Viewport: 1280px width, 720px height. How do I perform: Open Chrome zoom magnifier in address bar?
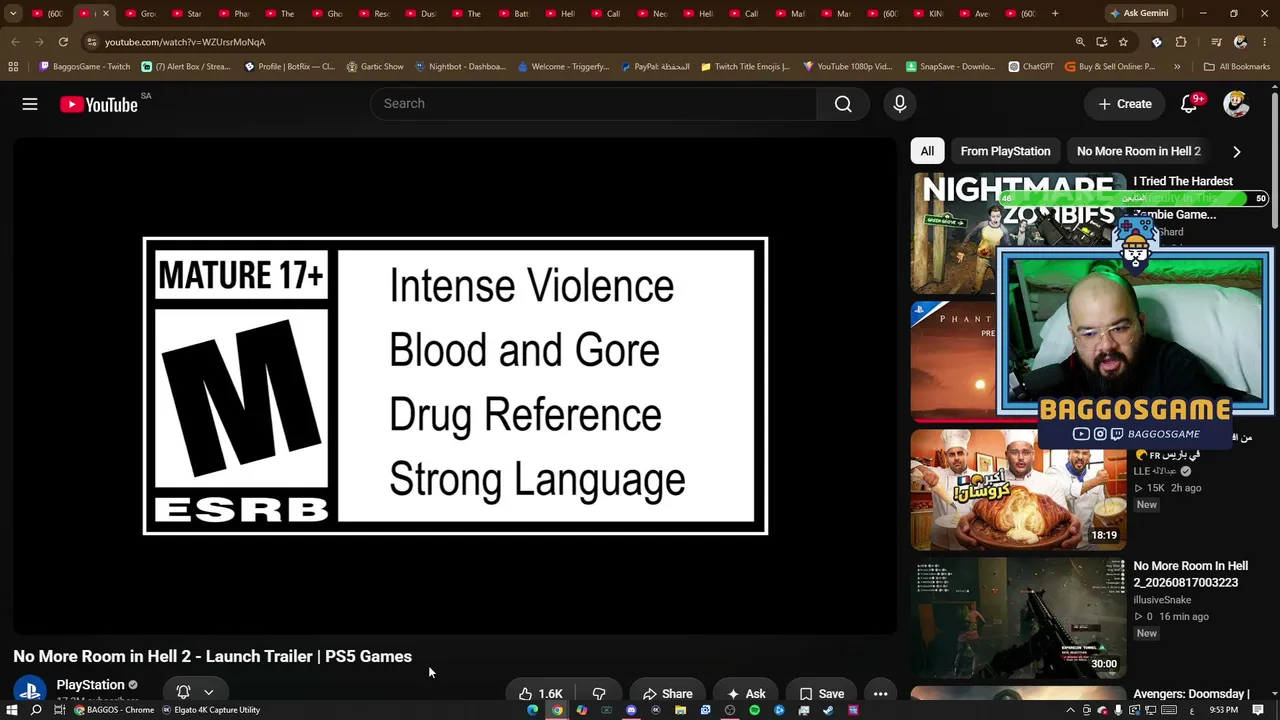[x=1080, y=42]
